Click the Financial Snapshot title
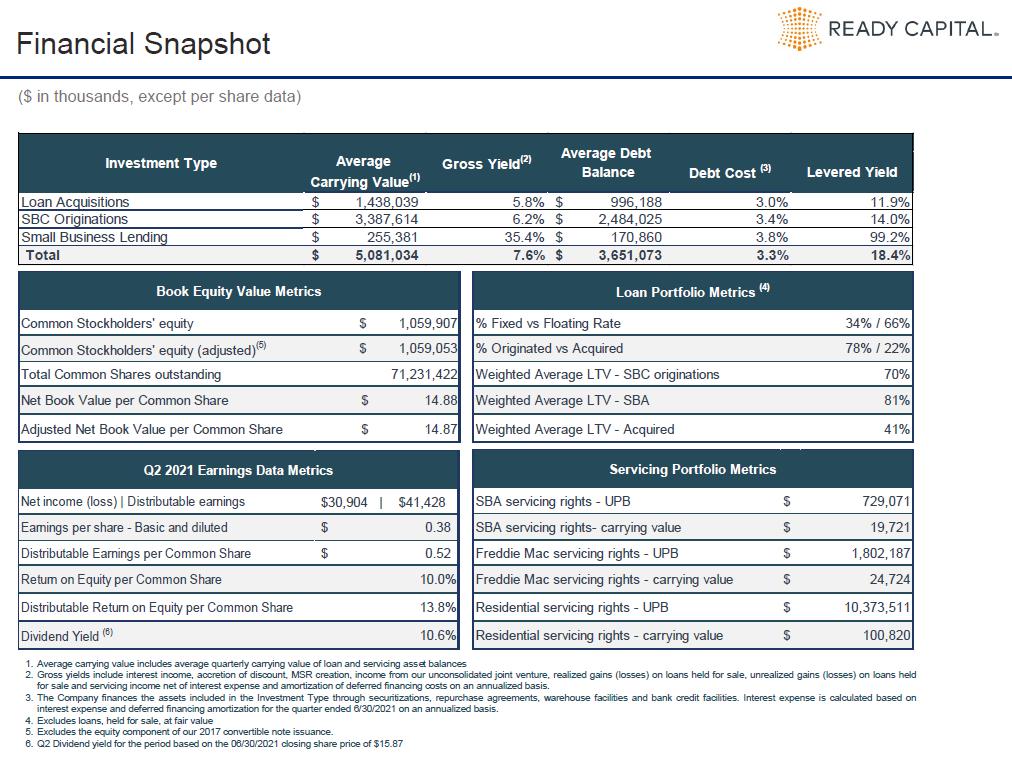Viewport: 1012px width, 758px height. [143, 44]
